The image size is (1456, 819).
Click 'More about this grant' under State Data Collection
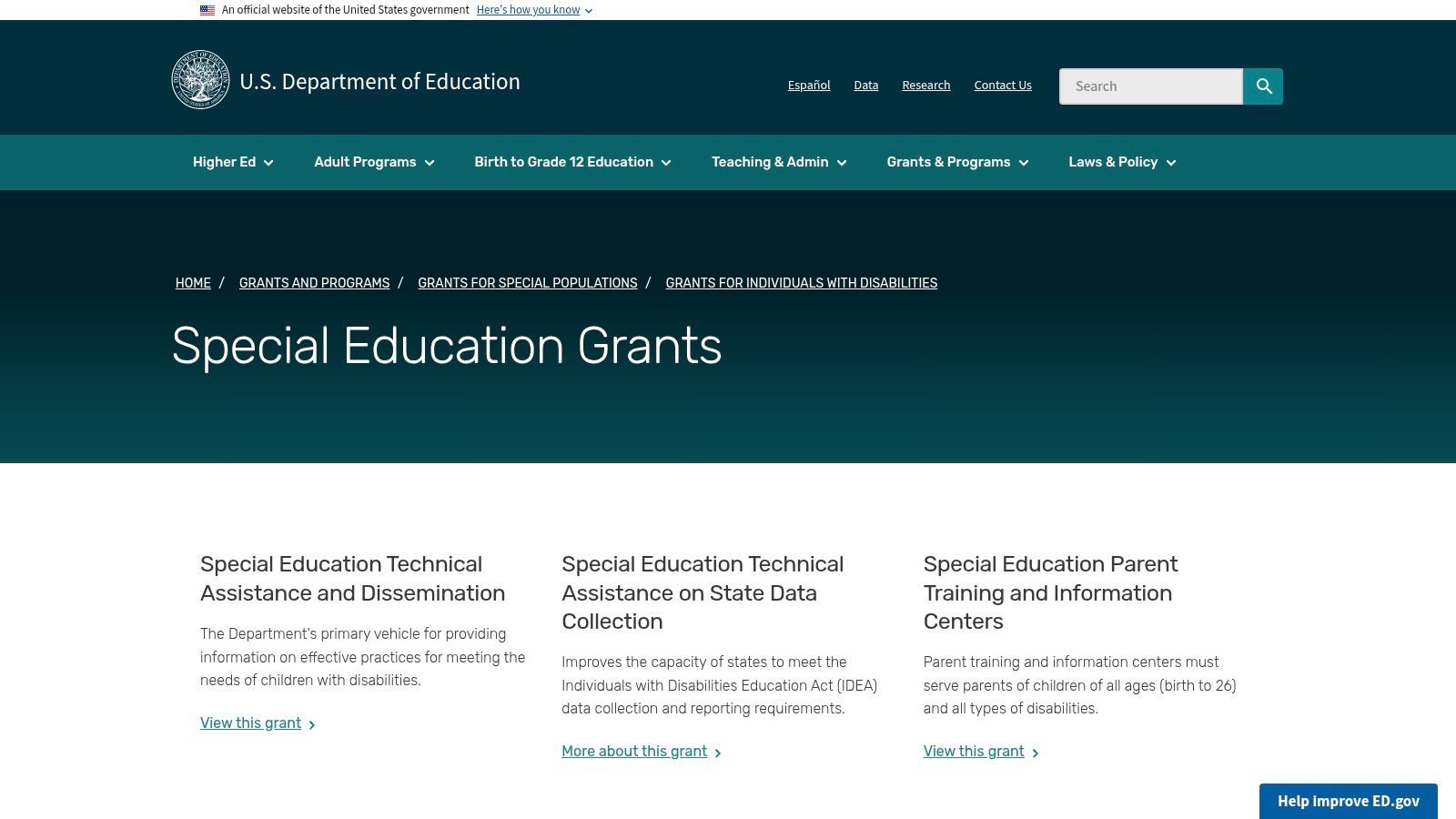pyautogui.click(x=634, y=752)
